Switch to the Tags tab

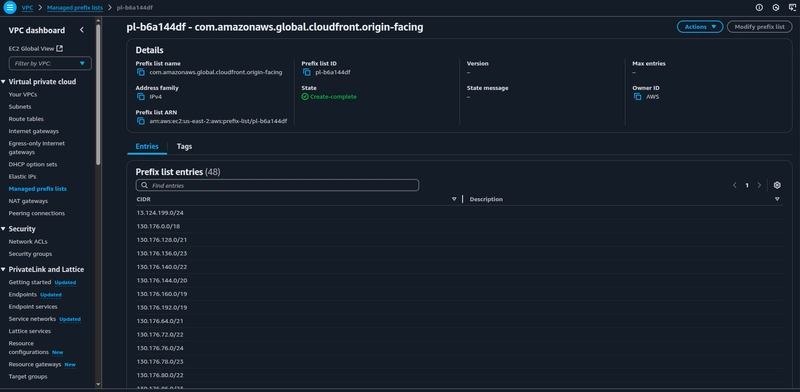[x=184, y=146]
